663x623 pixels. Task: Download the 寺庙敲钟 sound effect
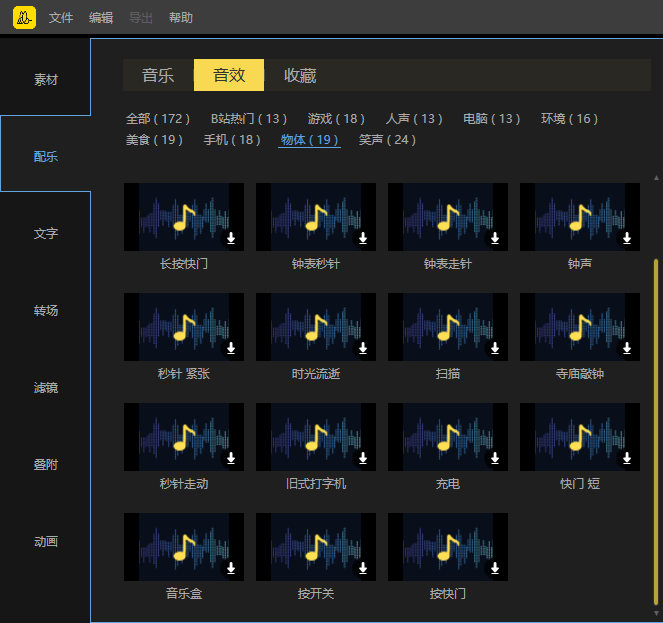(x=627, y=348)
